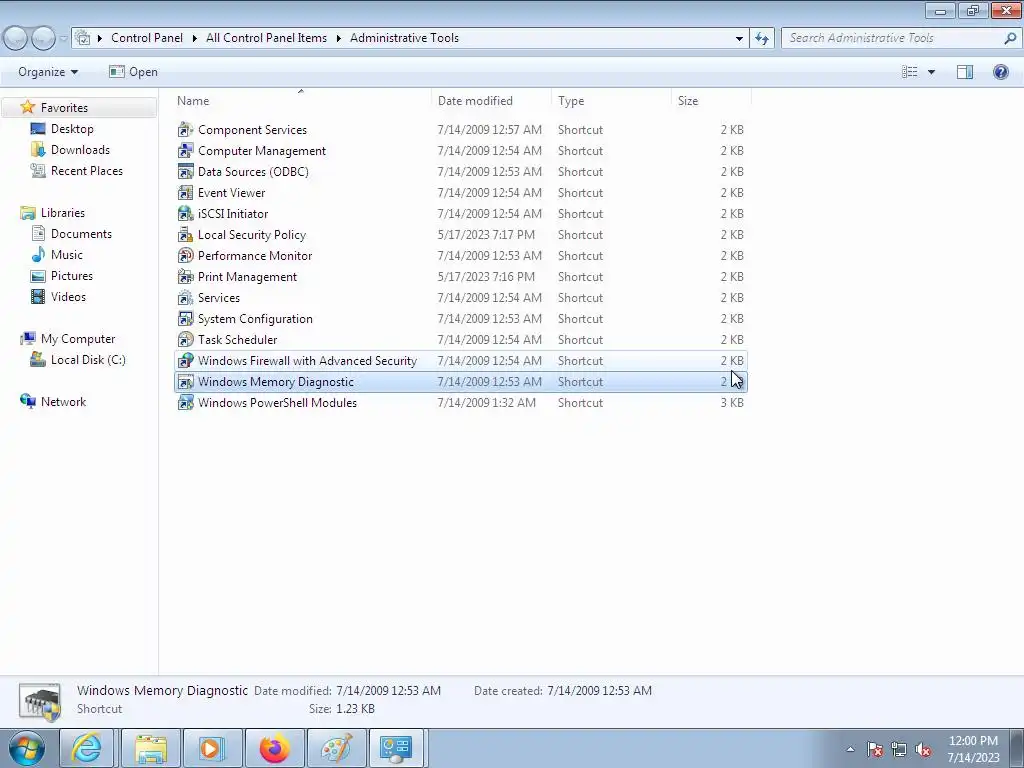Select Local Disk (C:) in navigation pane

coord(88,360)
